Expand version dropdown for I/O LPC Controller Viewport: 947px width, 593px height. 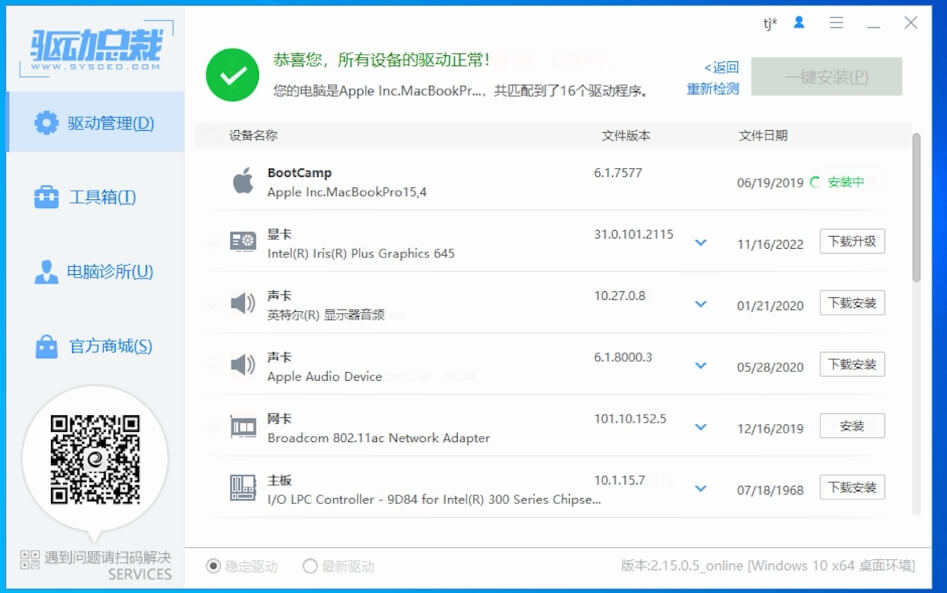click(x=701, y=489)
